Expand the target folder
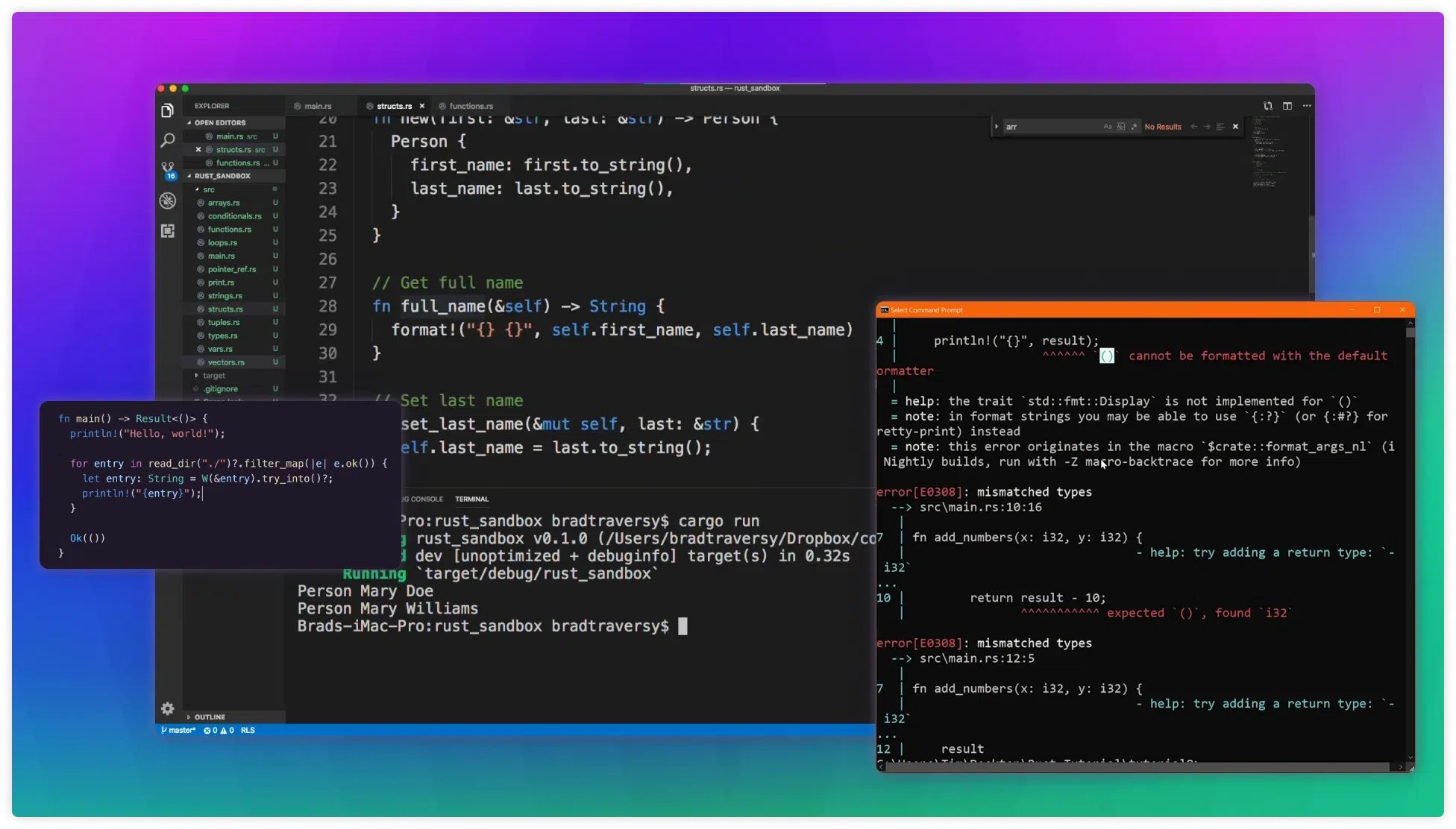1456x829 pixels. pyautogui.click(x=213, y=376)
